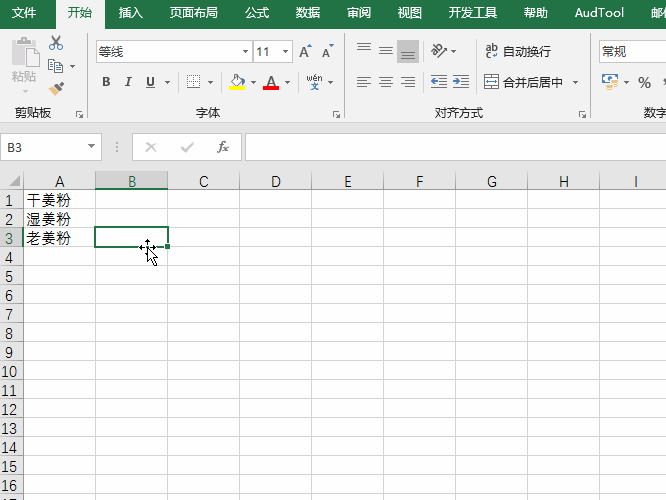The height and width of the screenshot is (500, 666).
Task: Align text to middle vertically
Action: [386, 51]
